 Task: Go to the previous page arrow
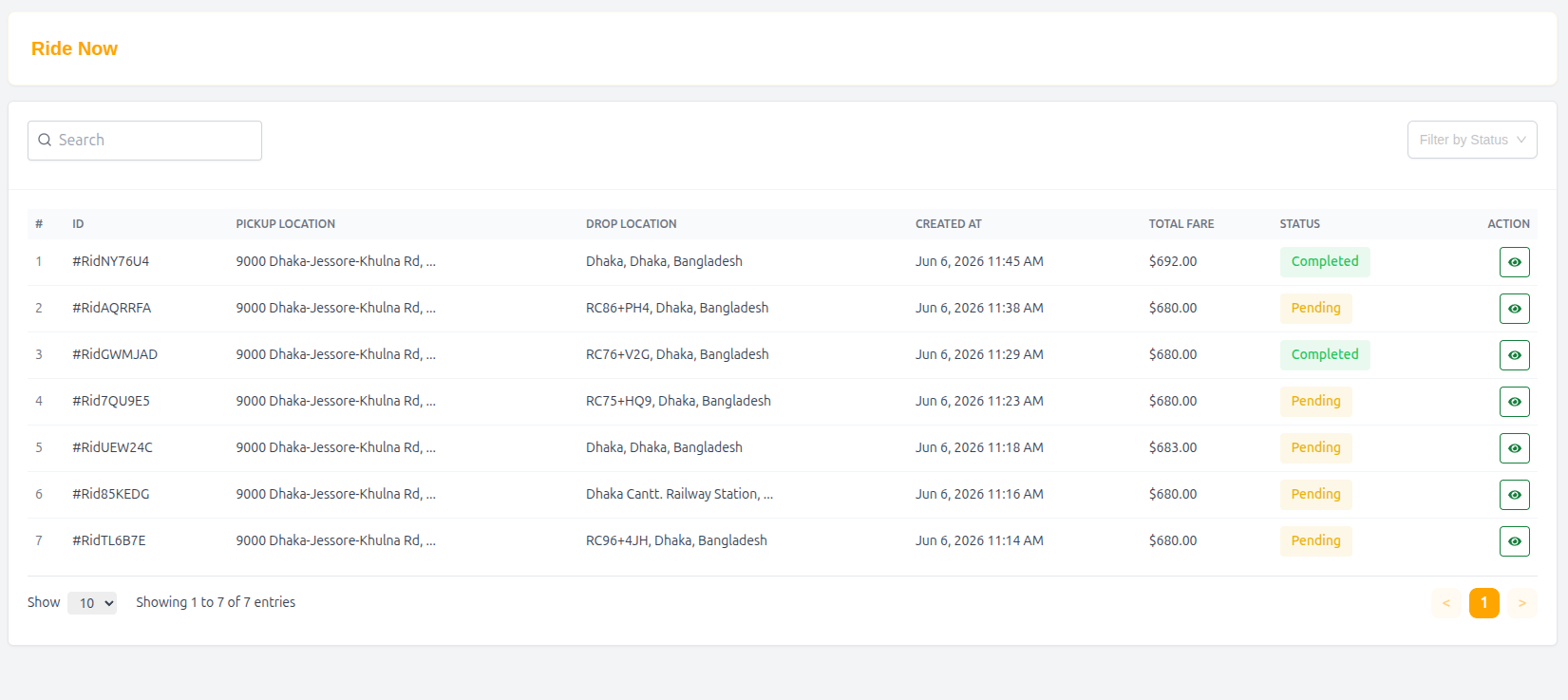point(1446,603)
